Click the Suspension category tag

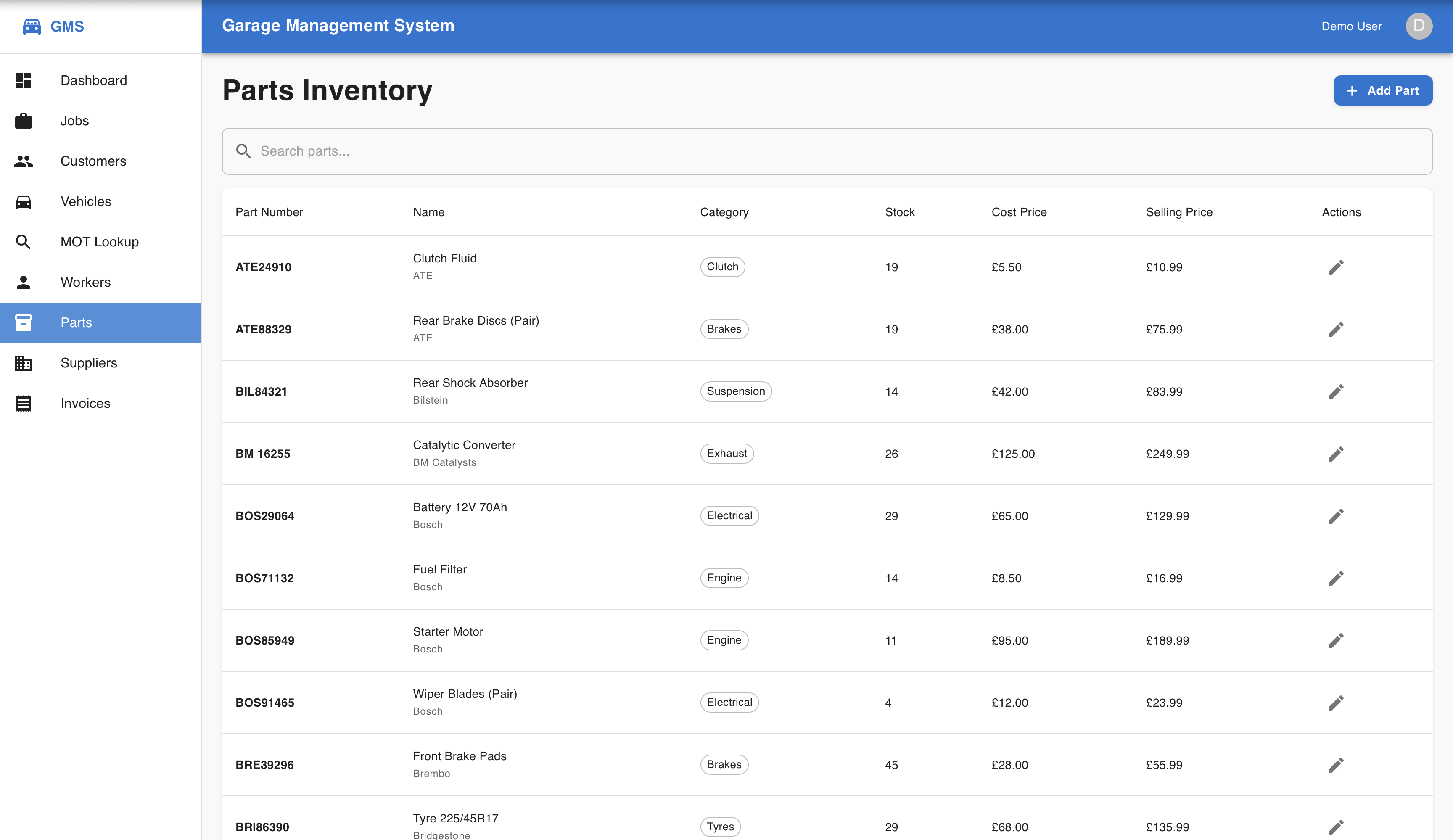click(x=736, y=391)
